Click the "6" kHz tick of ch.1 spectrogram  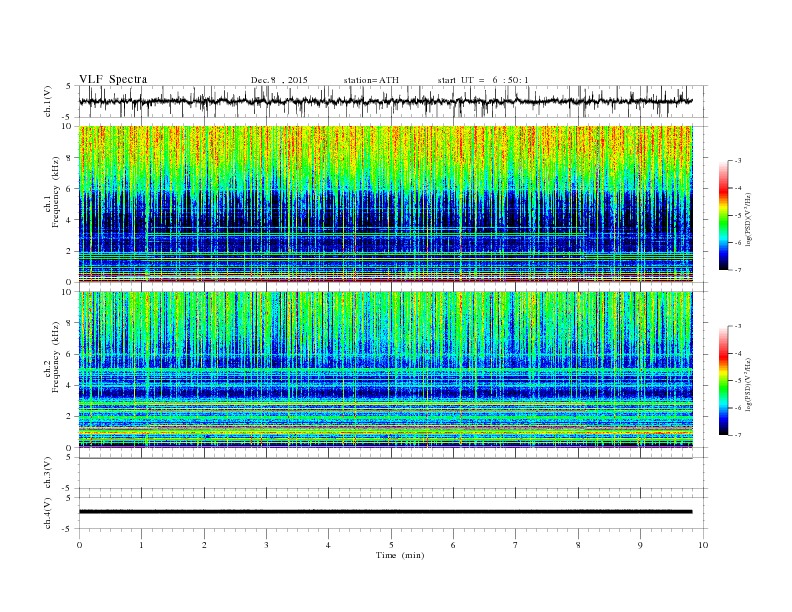69,189
